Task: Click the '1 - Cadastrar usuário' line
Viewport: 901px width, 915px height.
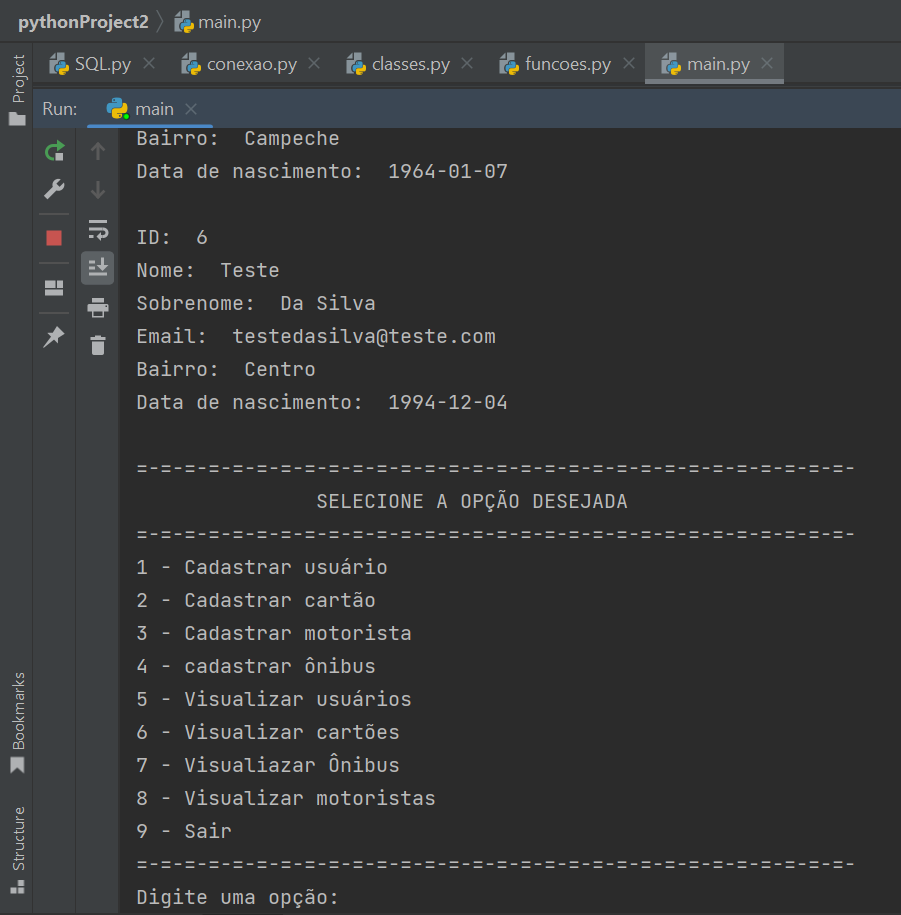Action: [x=262, y=568]
